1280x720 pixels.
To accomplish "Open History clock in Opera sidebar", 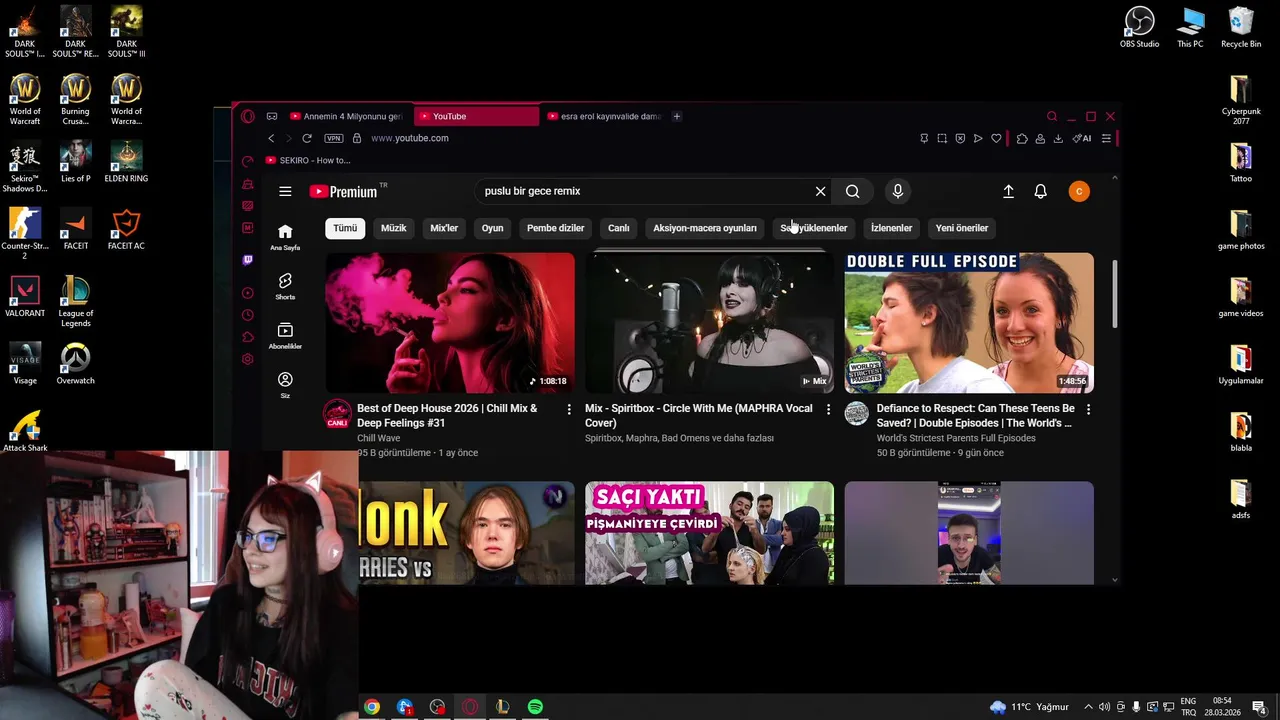I will point(248,315).
